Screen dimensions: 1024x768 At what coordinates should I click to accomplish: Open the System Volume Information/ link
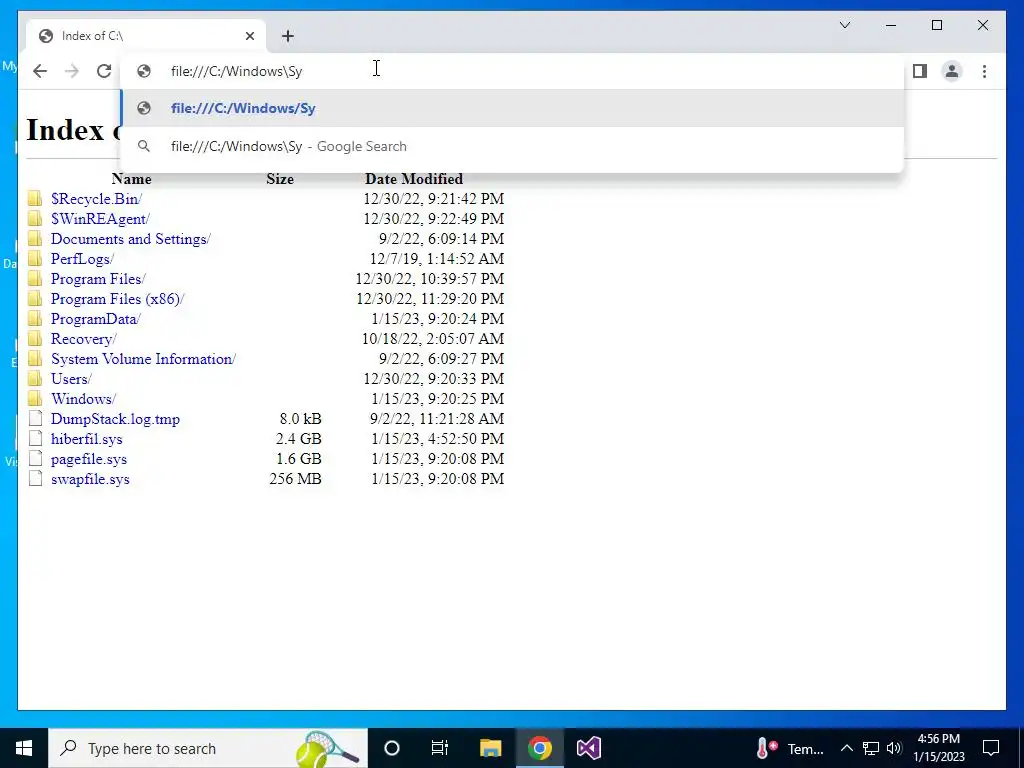click(143, 359)
